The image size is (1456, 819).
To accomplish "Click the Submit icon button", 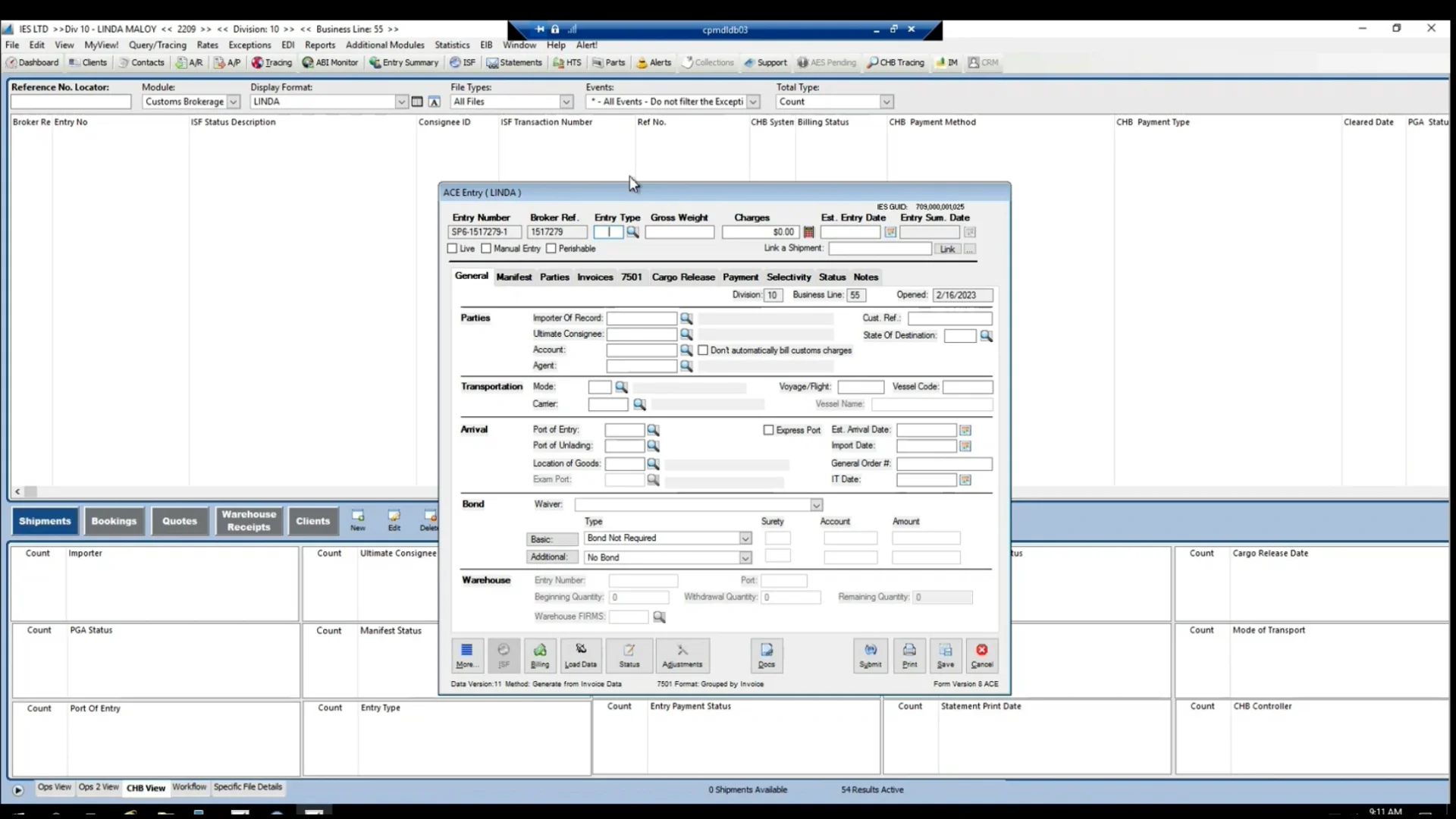I will click(871, 655).
